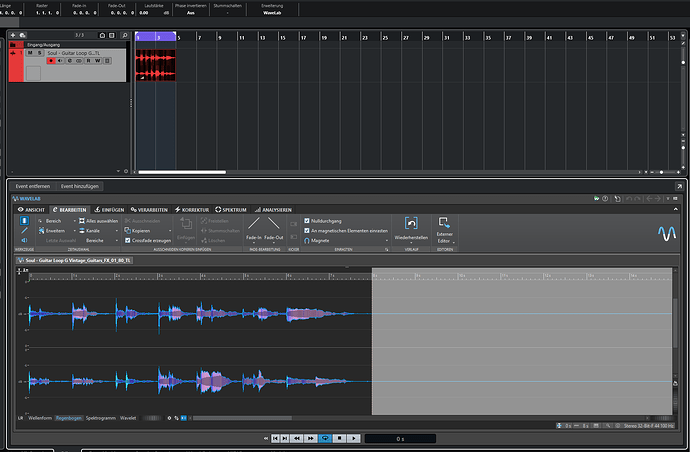This screenshot has height=452, width=690.
Task: Click the WaveLab help question icon
Action: 605,198
